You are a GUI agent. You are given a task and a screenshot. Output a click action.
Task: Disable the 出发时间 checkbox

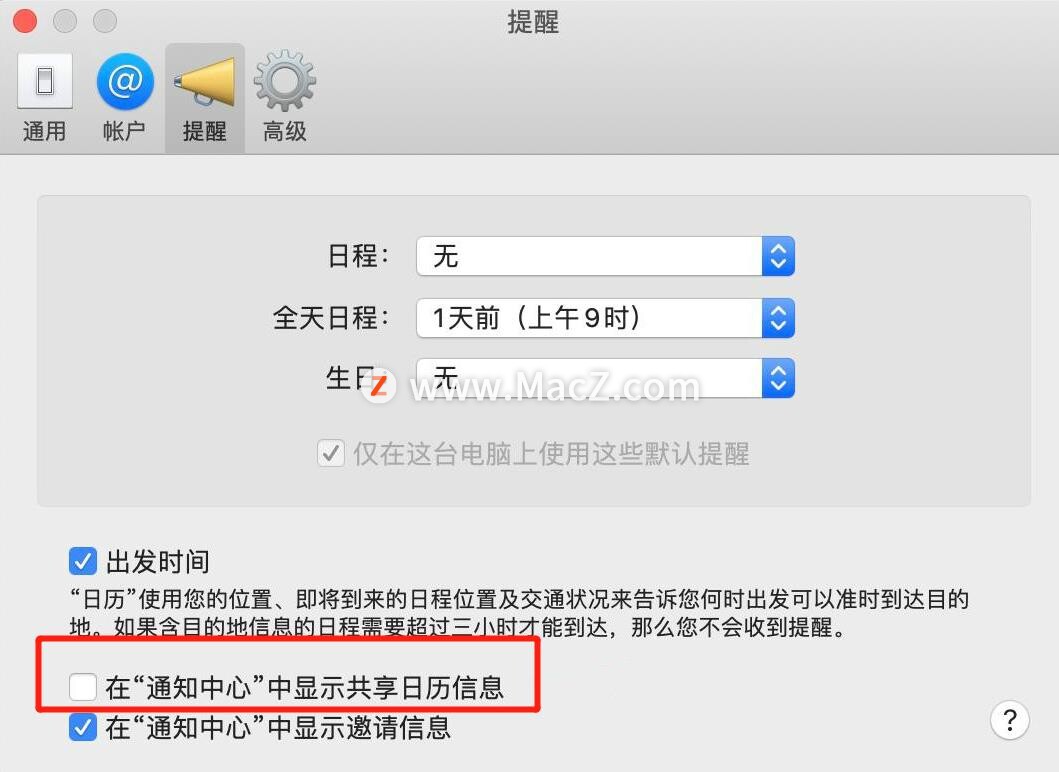tap(83, 561)
